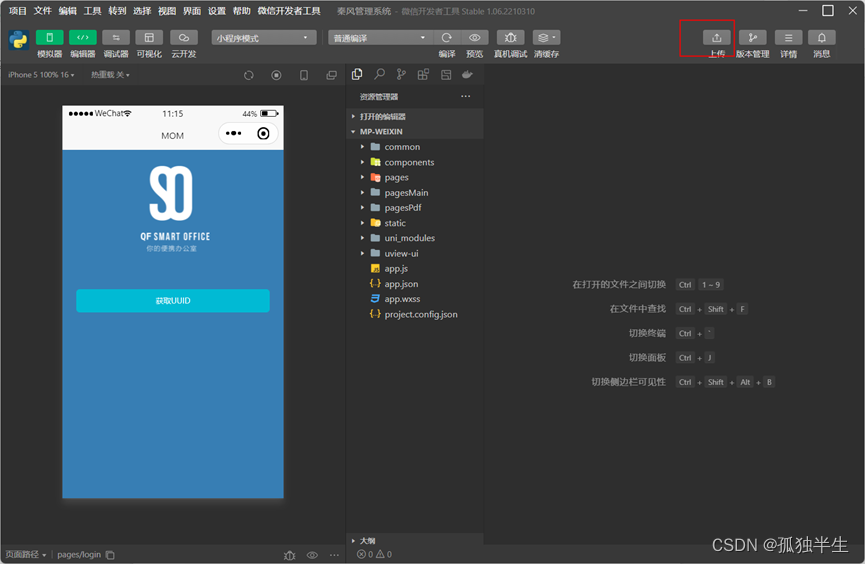Refresh the simulator
This screenshot has width=865, height=564.
(x=249, y=75)
